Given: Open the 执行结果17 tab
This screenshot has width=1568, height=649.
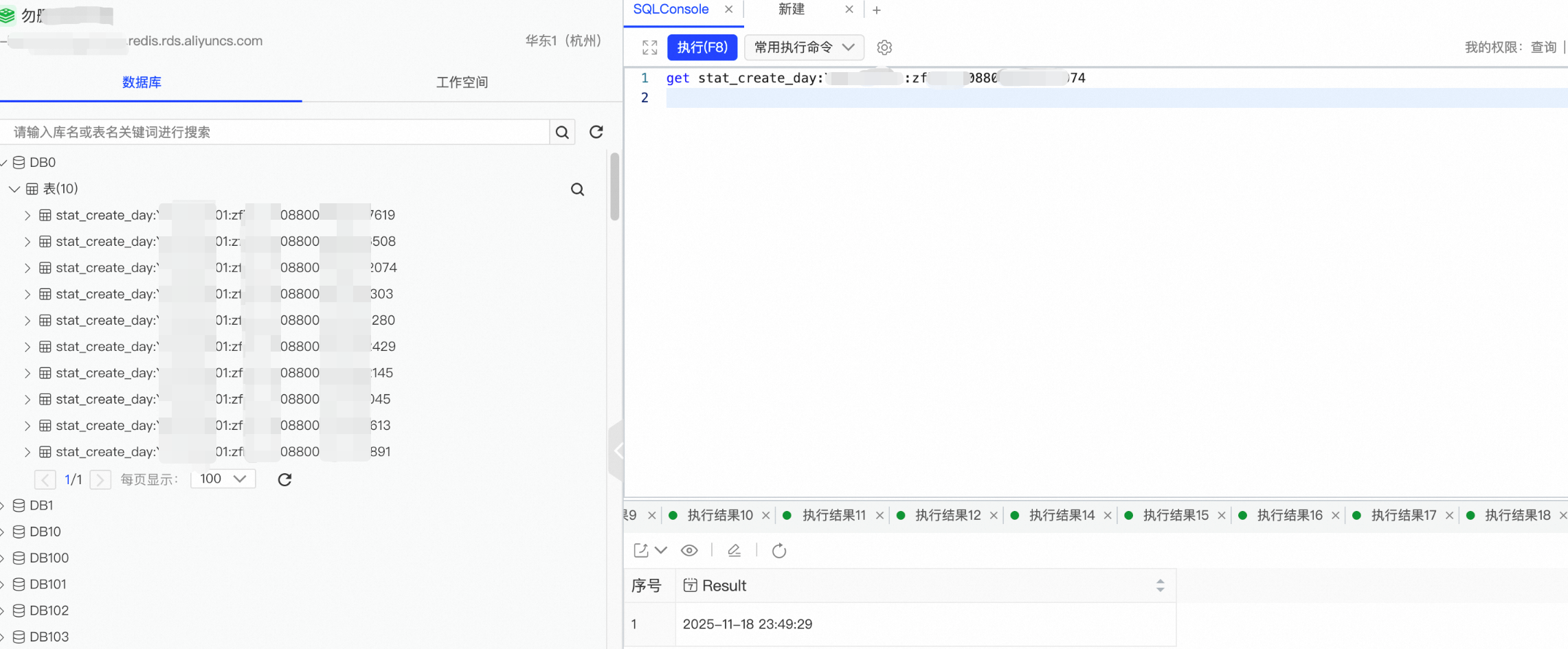Looking at the screenshot, I should click(x=1404, y=515).
